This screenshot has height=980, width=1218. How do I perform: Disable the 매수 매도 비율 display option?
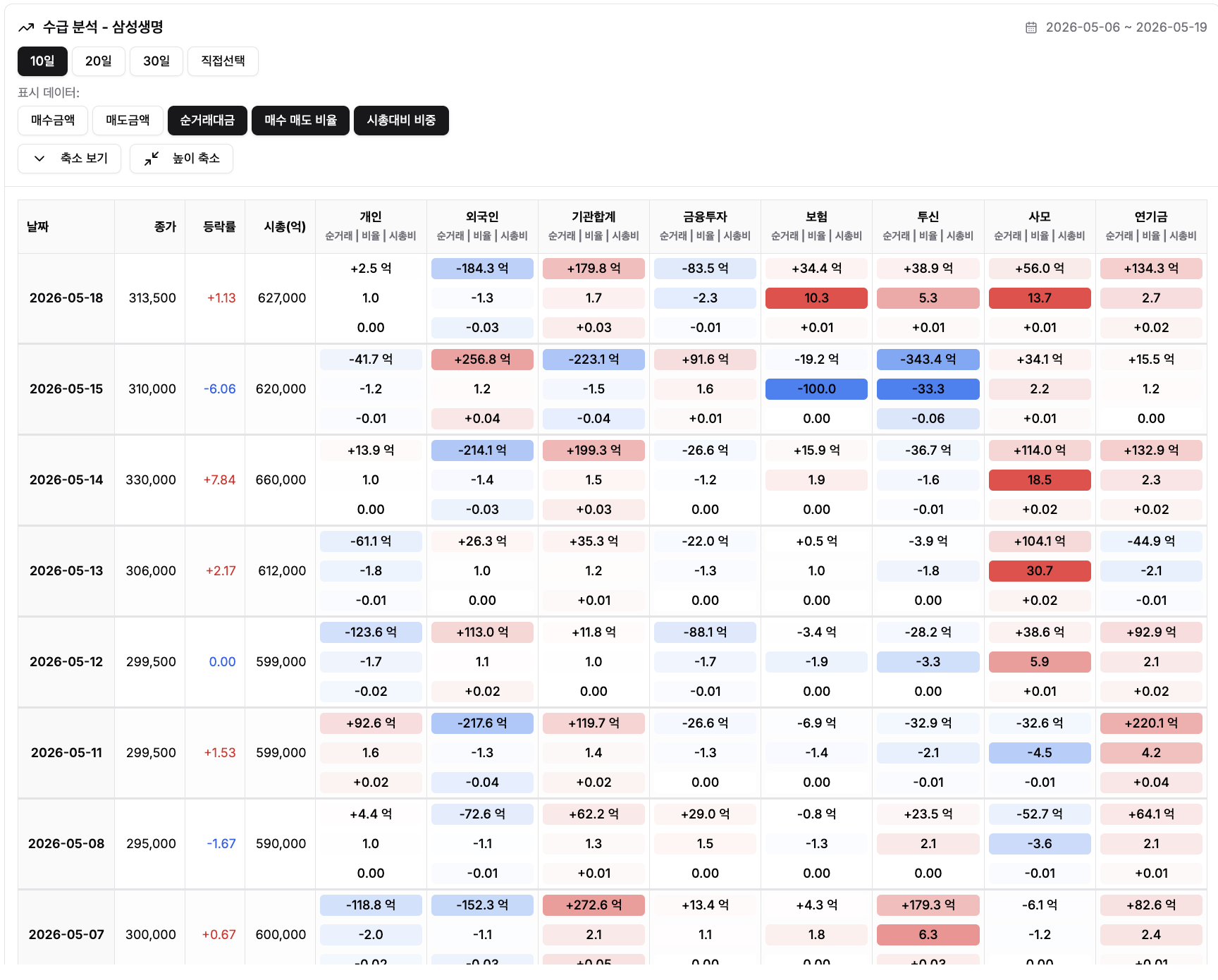pos(300,121)
